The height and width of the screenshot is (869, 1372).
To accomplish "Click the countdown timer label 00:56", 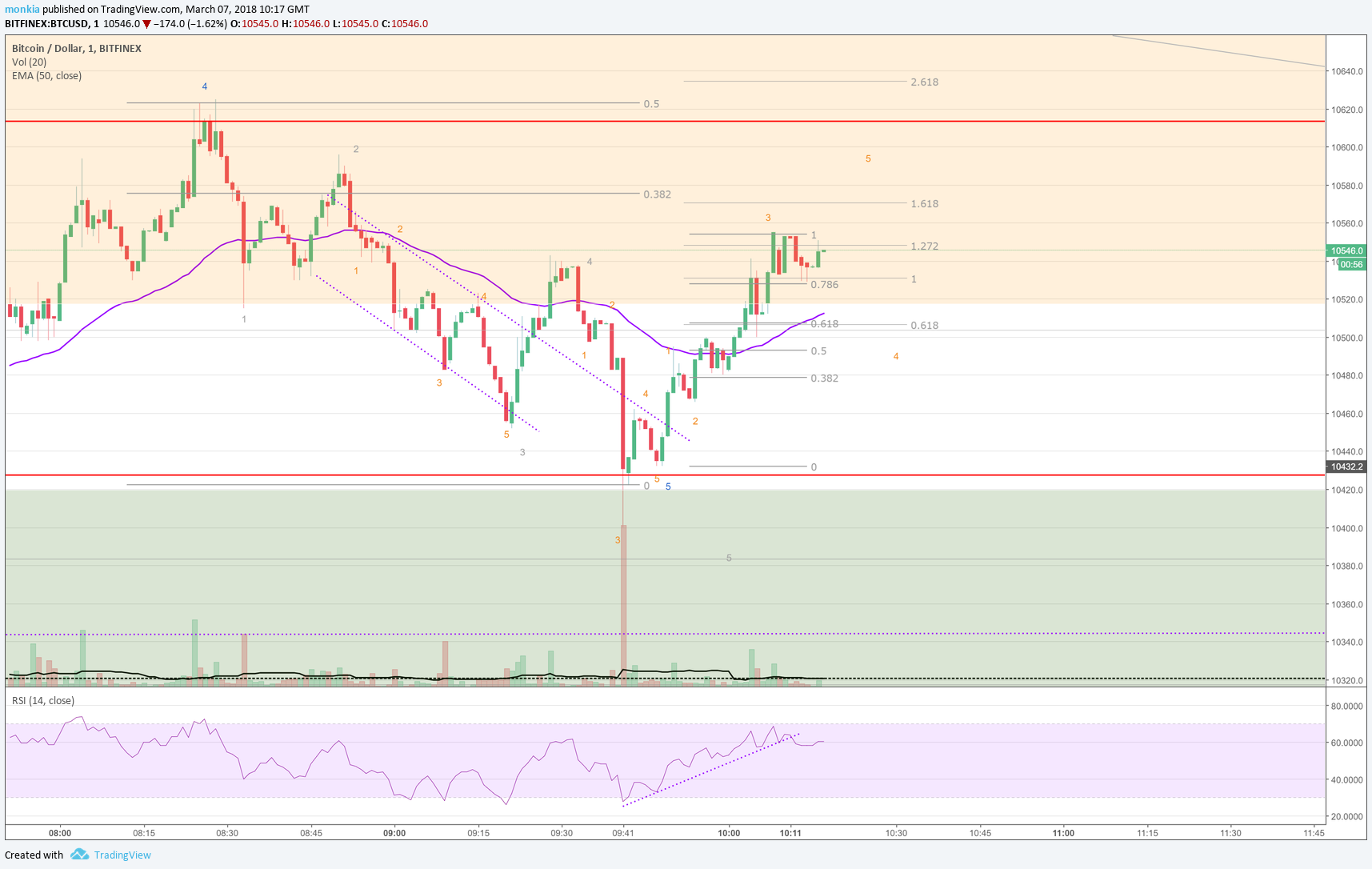I will click(x=1351, y=264).
